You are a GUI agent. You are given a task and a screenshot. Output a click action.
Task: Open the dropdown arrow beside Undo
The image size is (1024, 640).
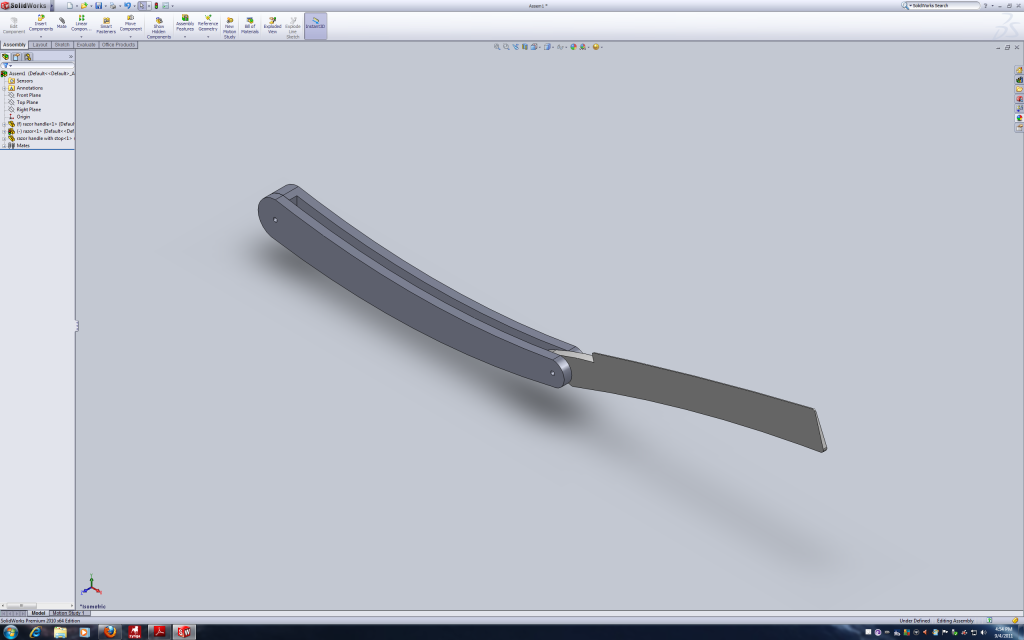133,6
